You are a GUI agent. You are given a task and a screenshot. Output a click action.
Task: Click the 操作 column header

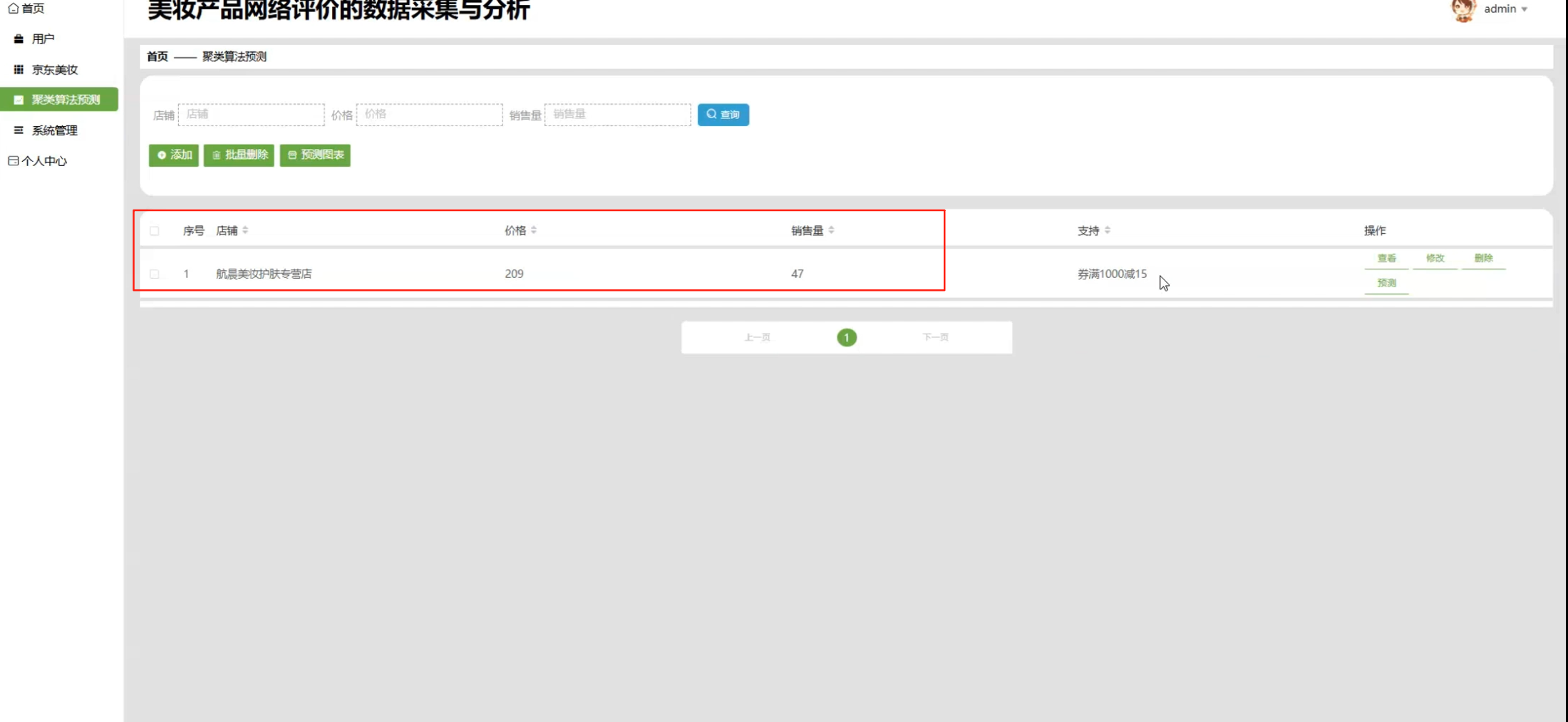coord(1375,231)
